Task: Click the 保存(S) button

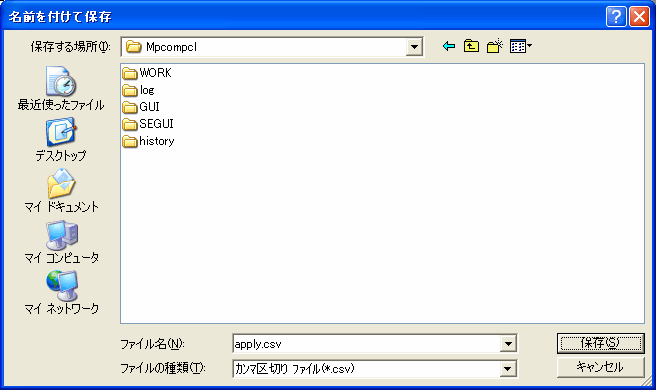Action: click(600, 343)
